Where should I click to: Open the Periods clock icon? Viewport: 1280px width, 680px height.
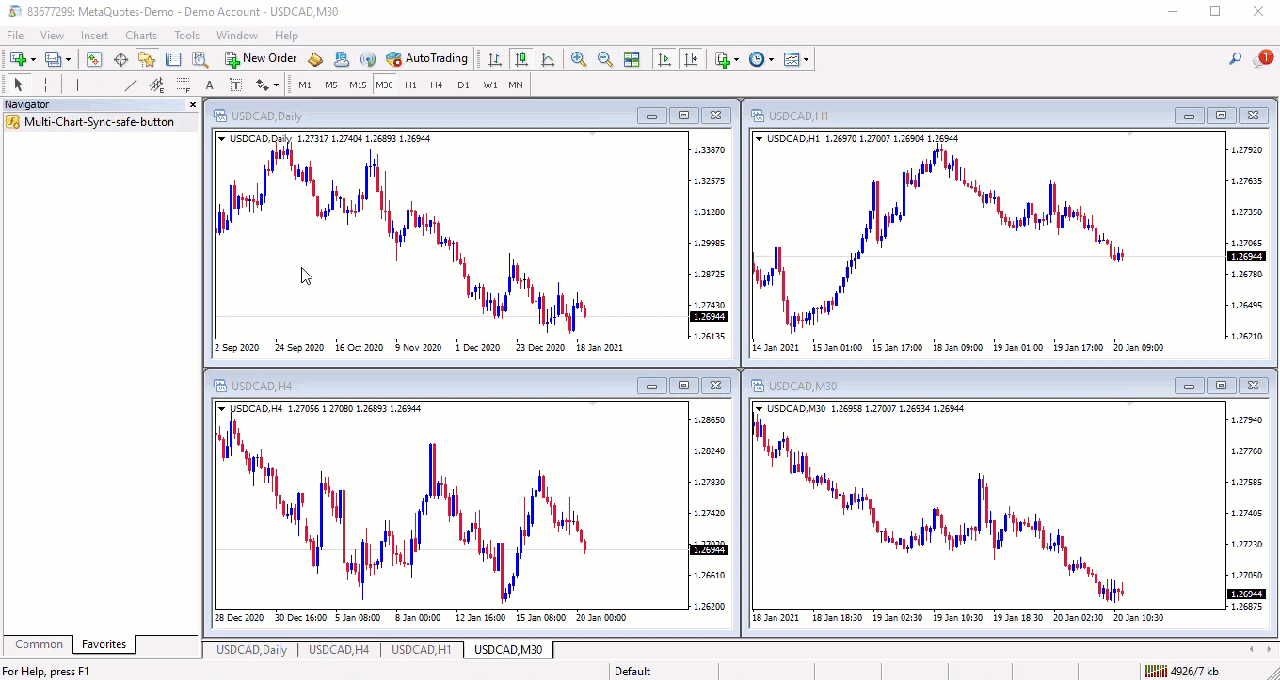(x=756, y=60)
